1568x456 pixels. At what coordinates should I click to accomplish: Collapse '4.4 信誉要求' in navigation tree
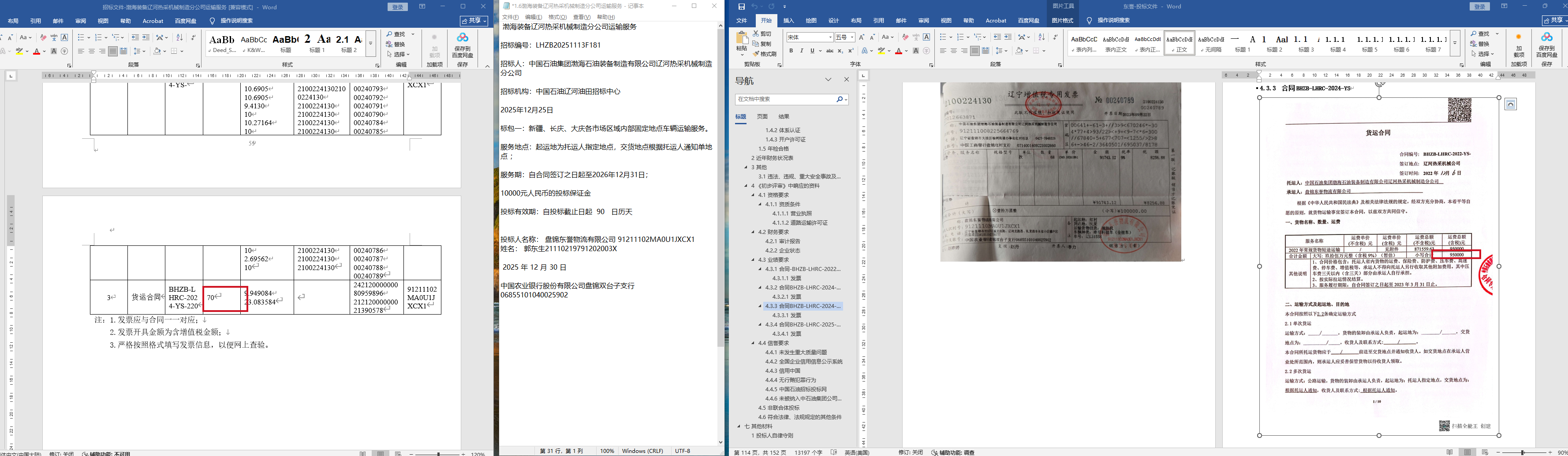[752, 343]
